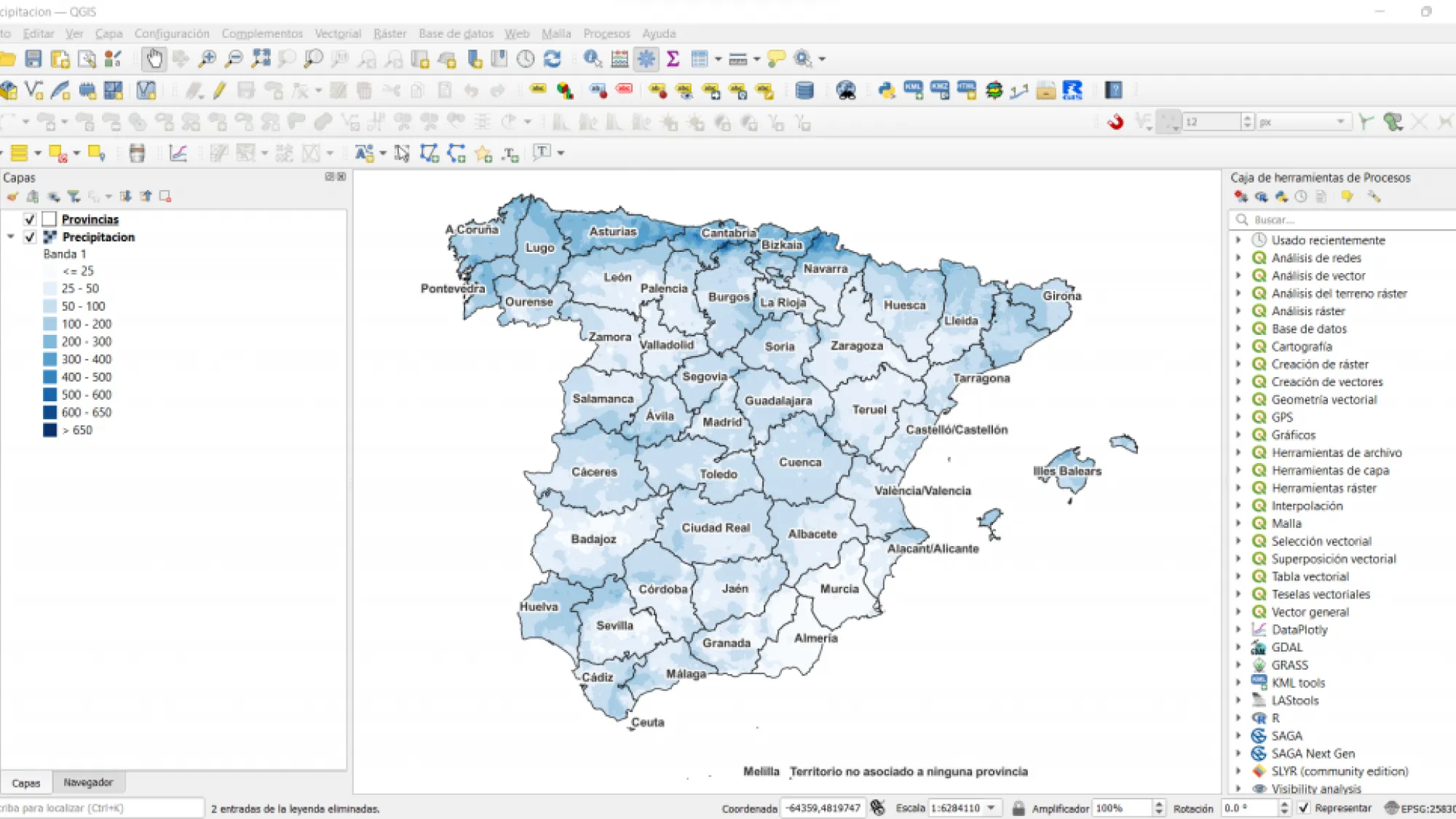Activate the Zoom In tool

click(207, 58)
